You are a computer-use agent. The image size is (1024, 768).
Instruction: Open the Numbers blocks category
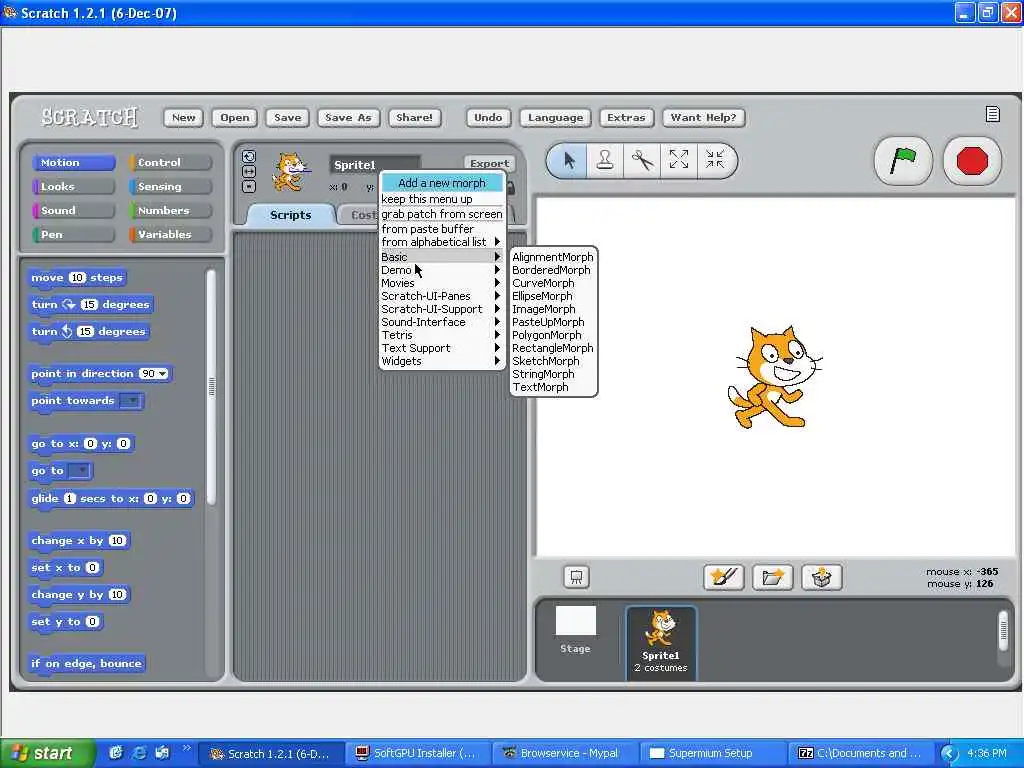(170, 210)
